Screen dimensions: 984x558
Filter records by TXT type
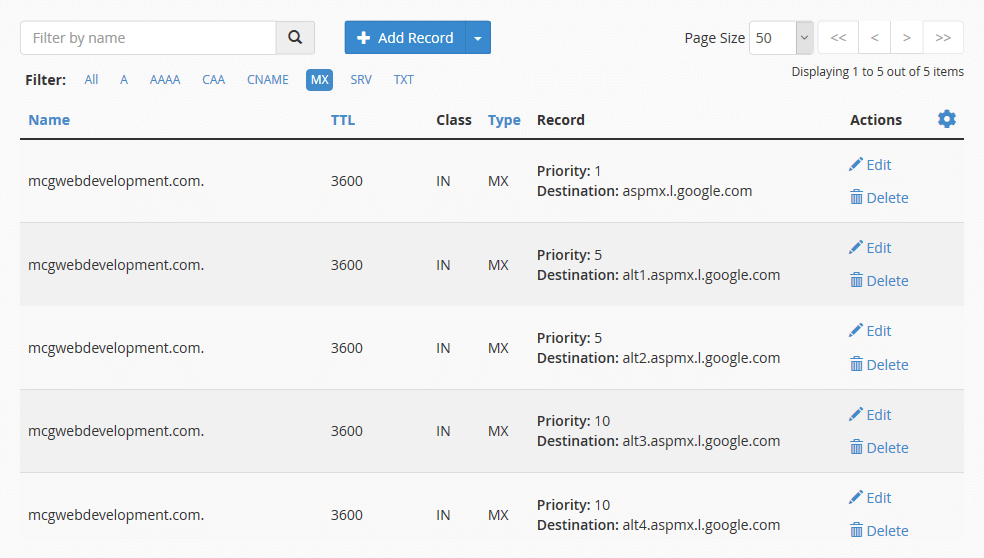(x=403, y=80)
